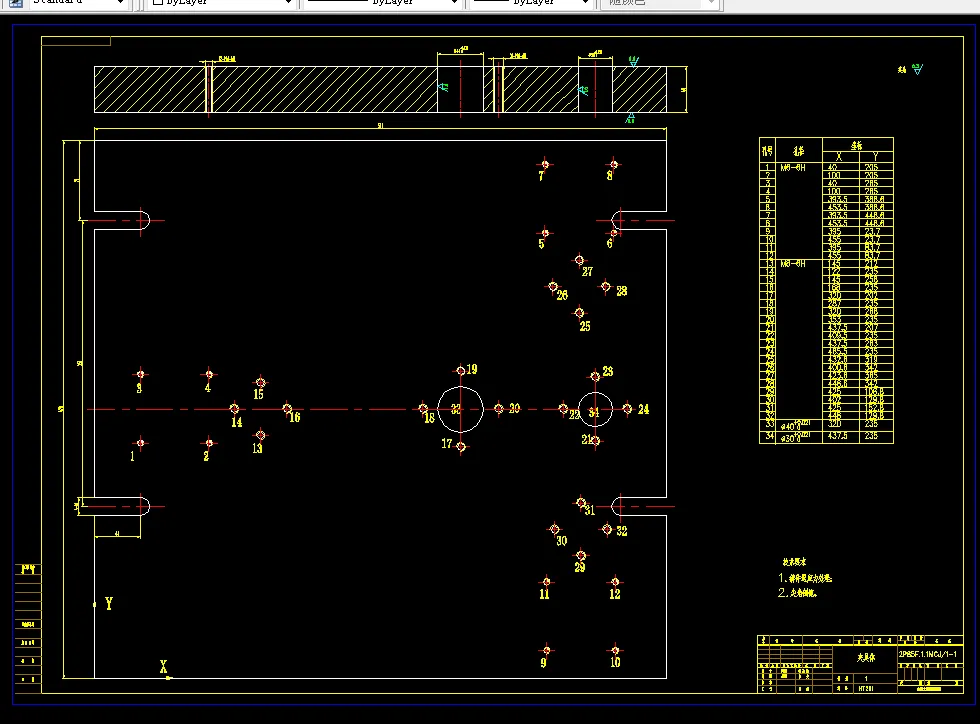Open the Standard text style dropdown
Viewport: 980px width, 724px height.
[x=78, y=3]
